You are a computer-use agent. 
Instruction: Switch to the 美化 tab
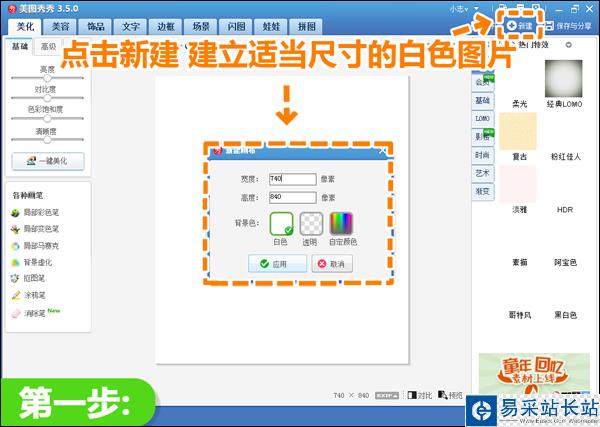[25, 26]
